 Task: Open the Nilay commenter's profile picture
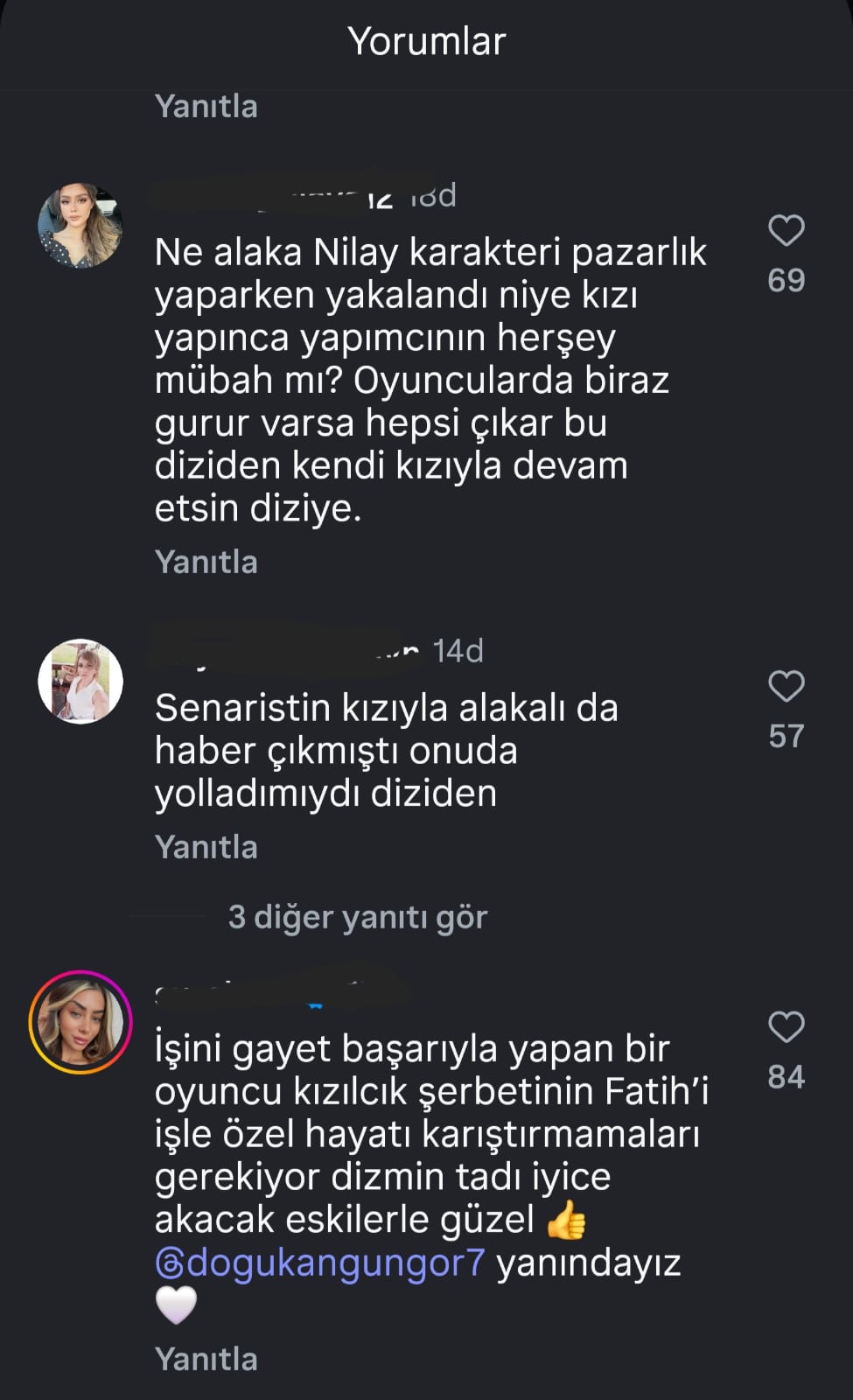point(80,226)
